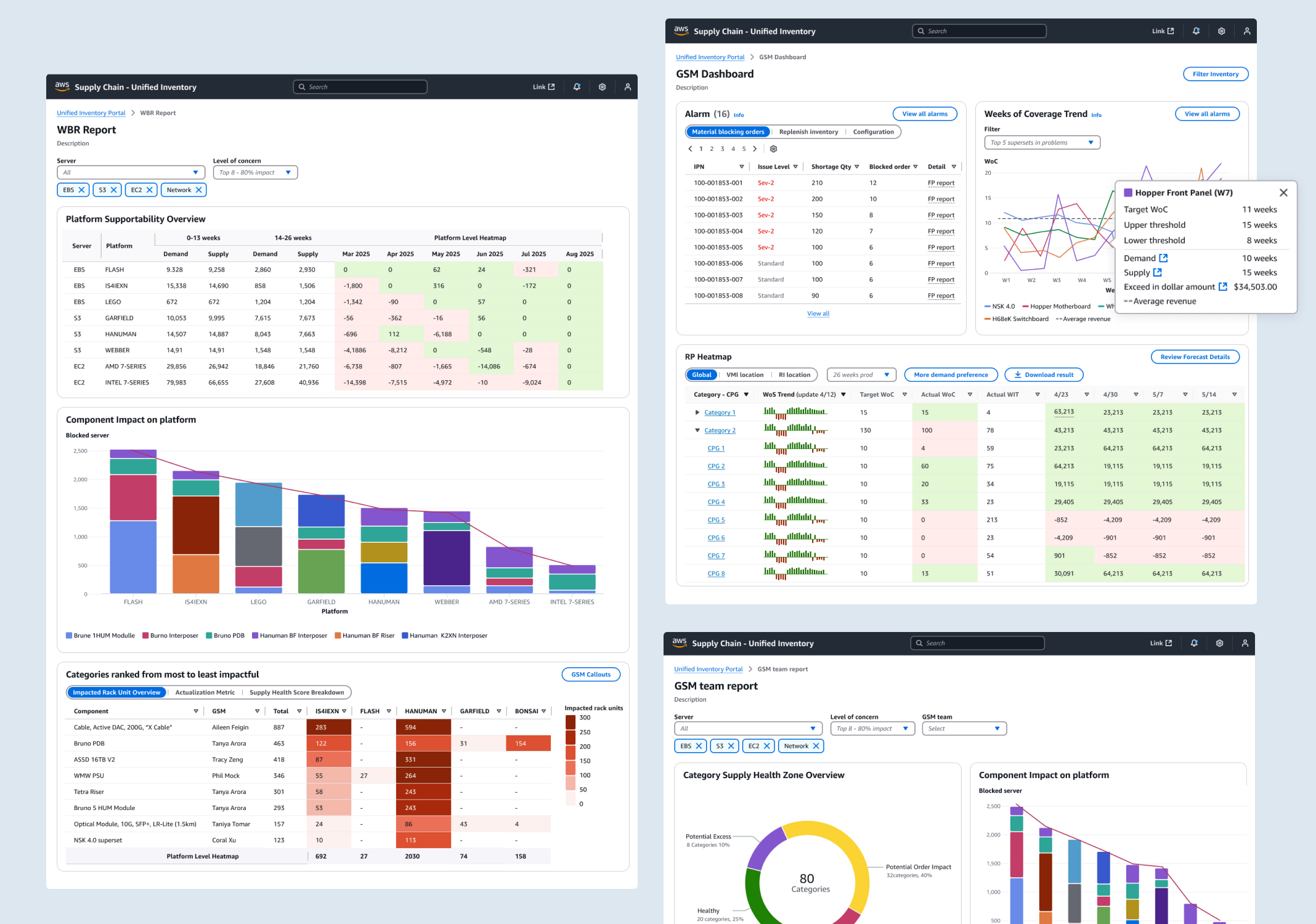Remove the EBS filter tag in WBR Report
The height and width of the screenshot is (924, 1316).
81,190
